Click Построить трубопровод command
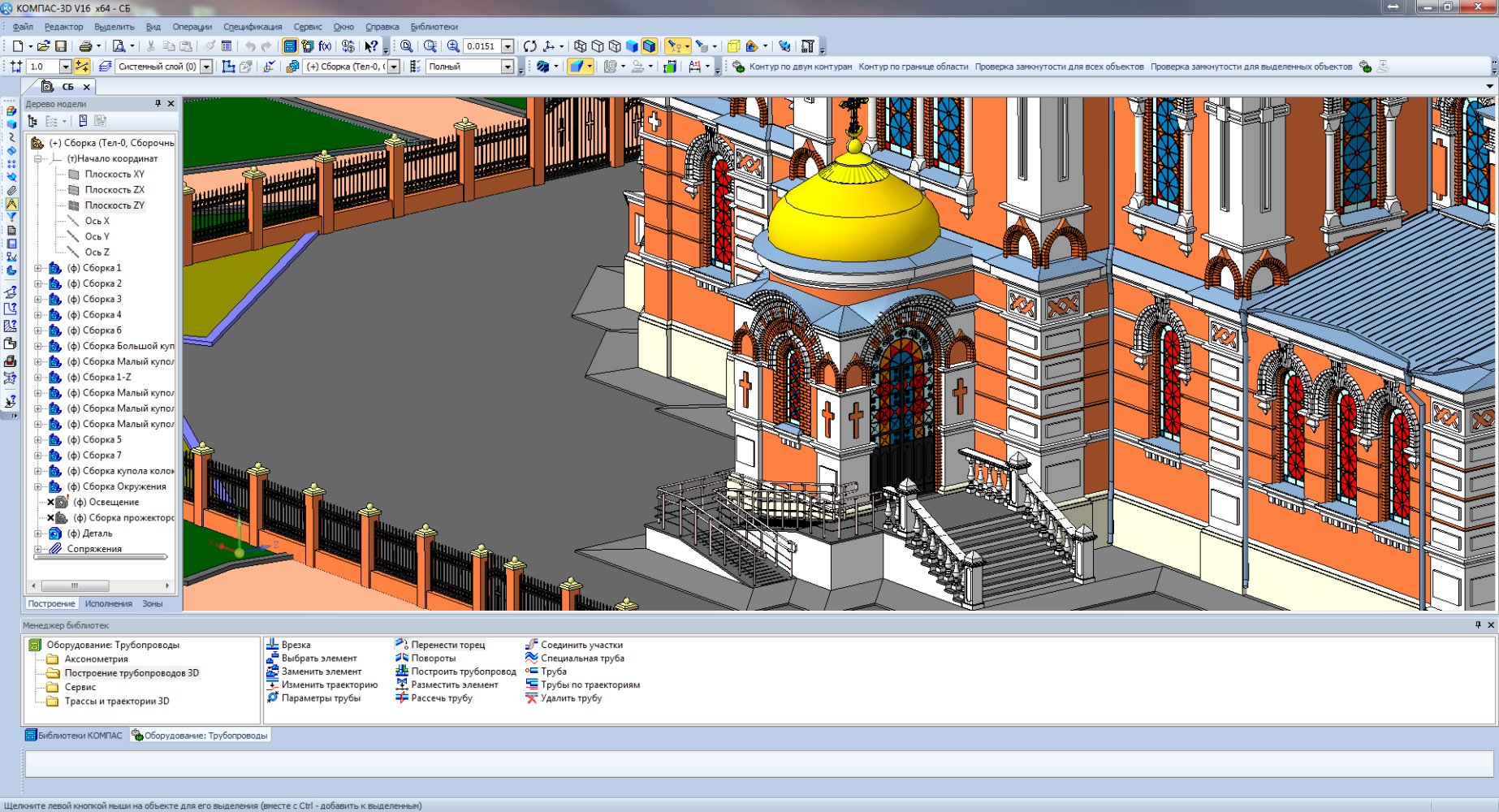Image resolution: width=1499 pixels, height=812 pixels. 463,672
